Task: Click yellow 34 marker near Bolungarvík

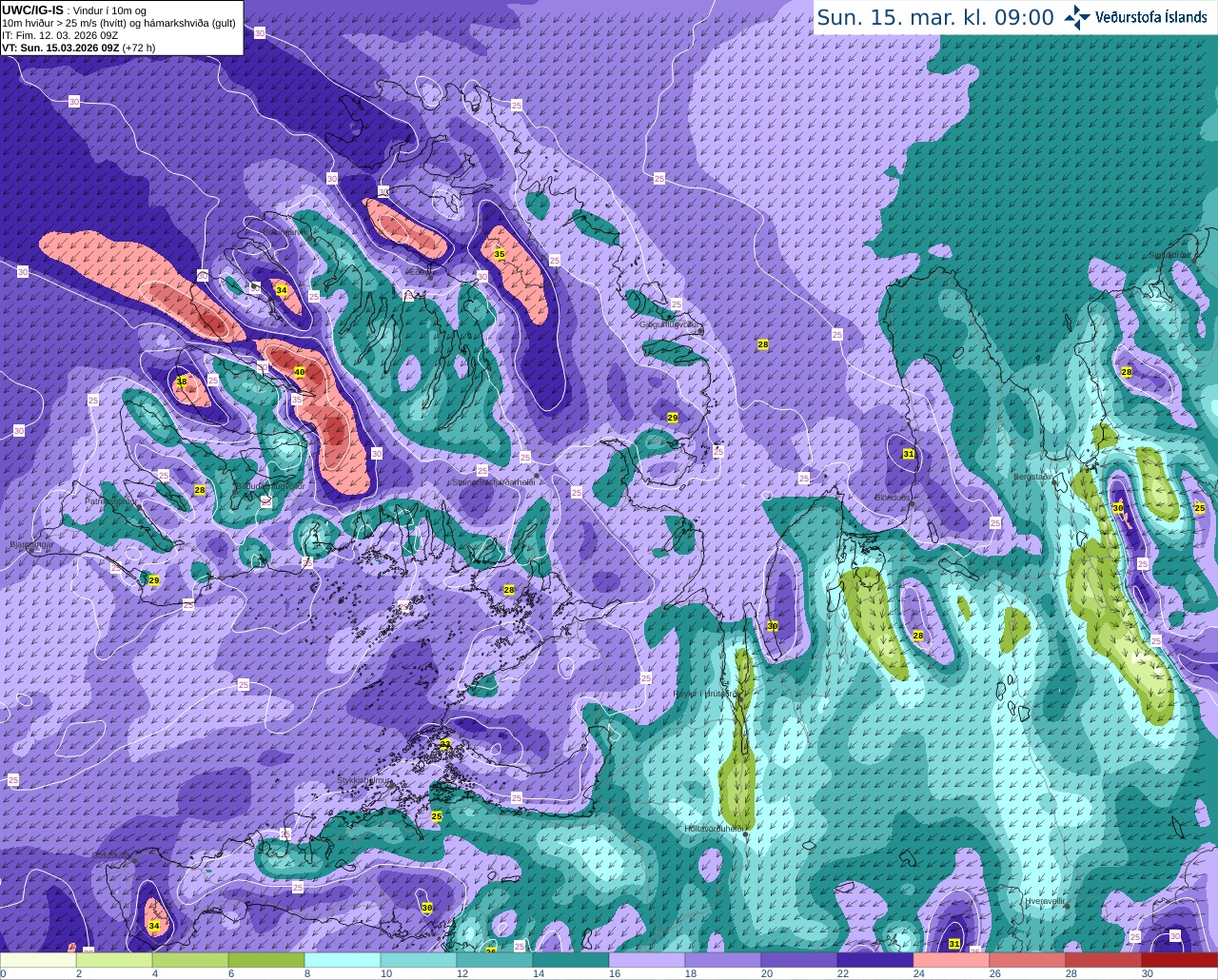Action: [x=282, y=290]
